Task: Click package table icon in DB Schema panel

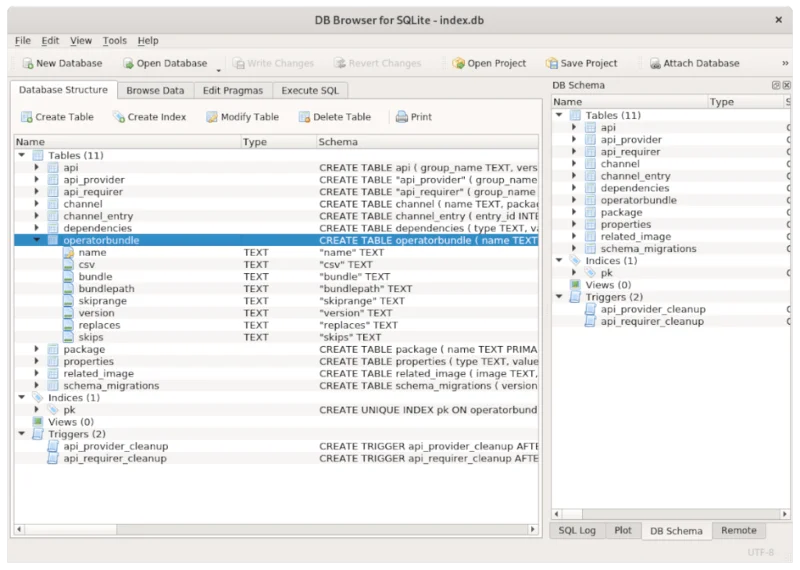Action: (x=590, y=212)
